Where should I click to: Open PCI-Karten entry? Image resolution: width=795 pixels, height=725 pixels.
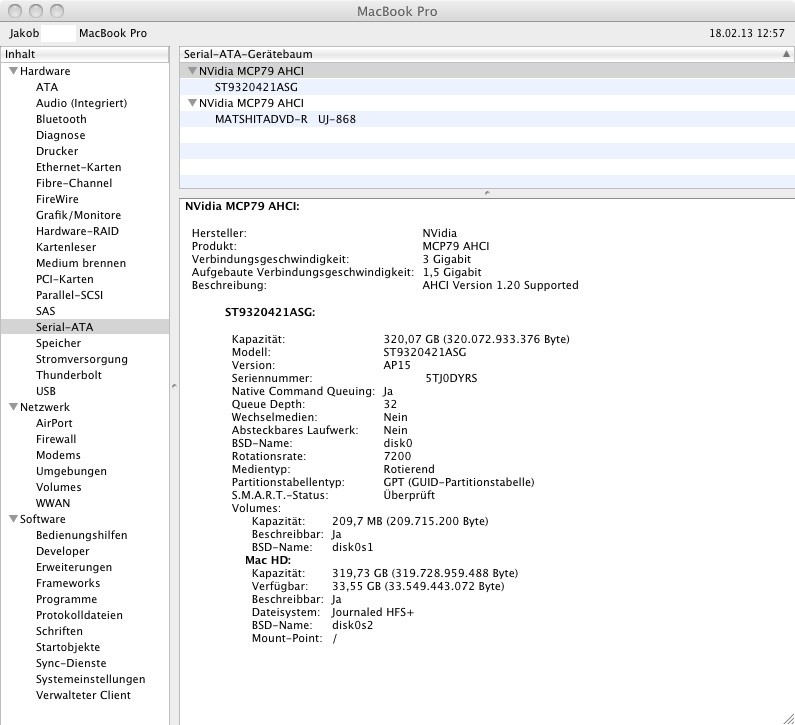click(x=64, y=279)
